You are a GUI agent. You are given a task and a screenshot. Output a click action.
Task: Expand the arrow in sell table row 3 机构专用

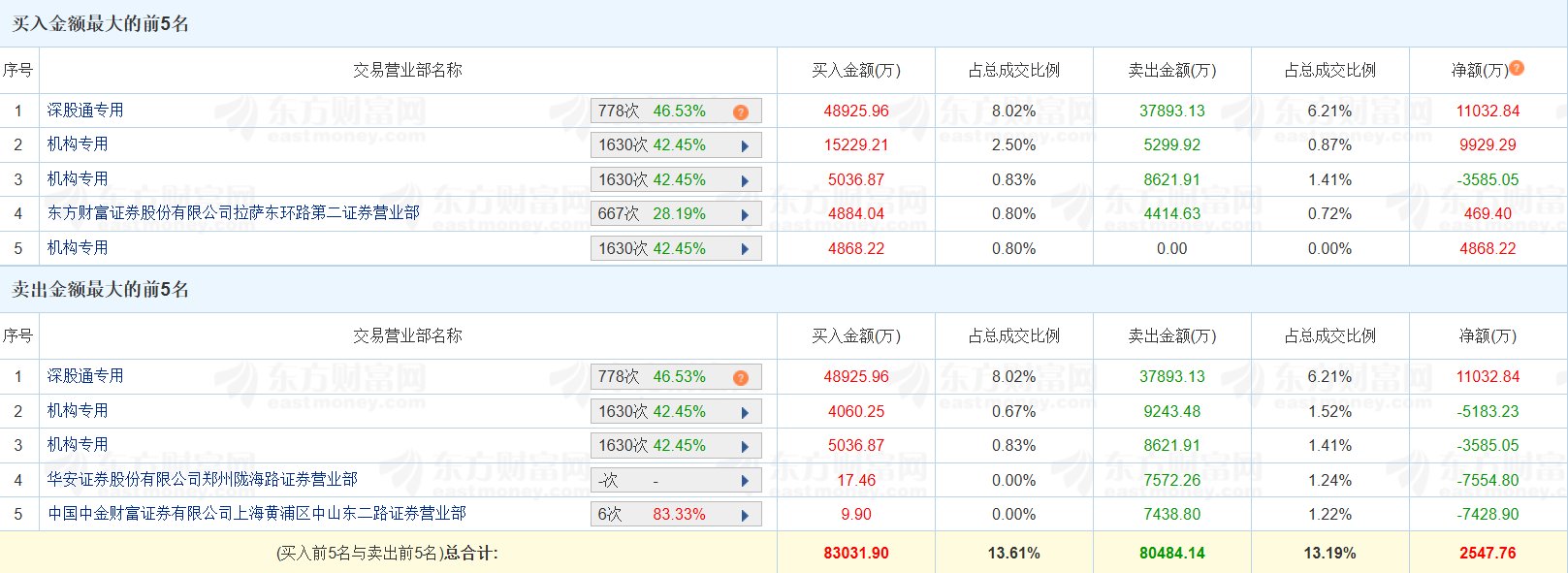[745, 447]
